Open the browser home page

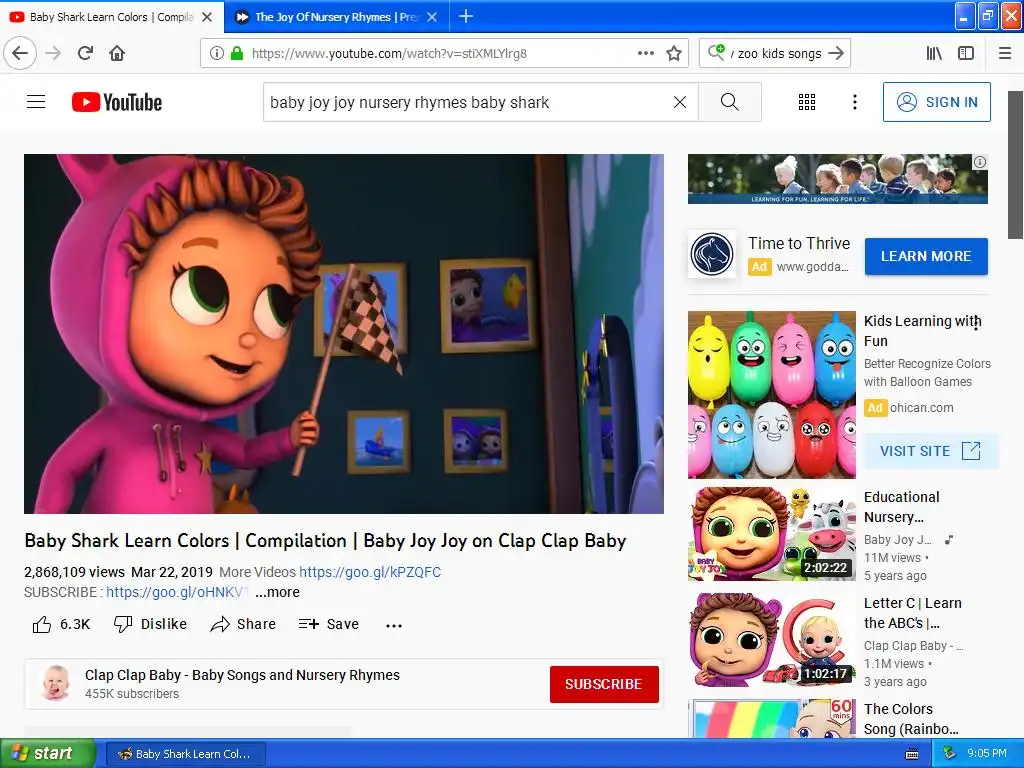[x=117, y=53]
